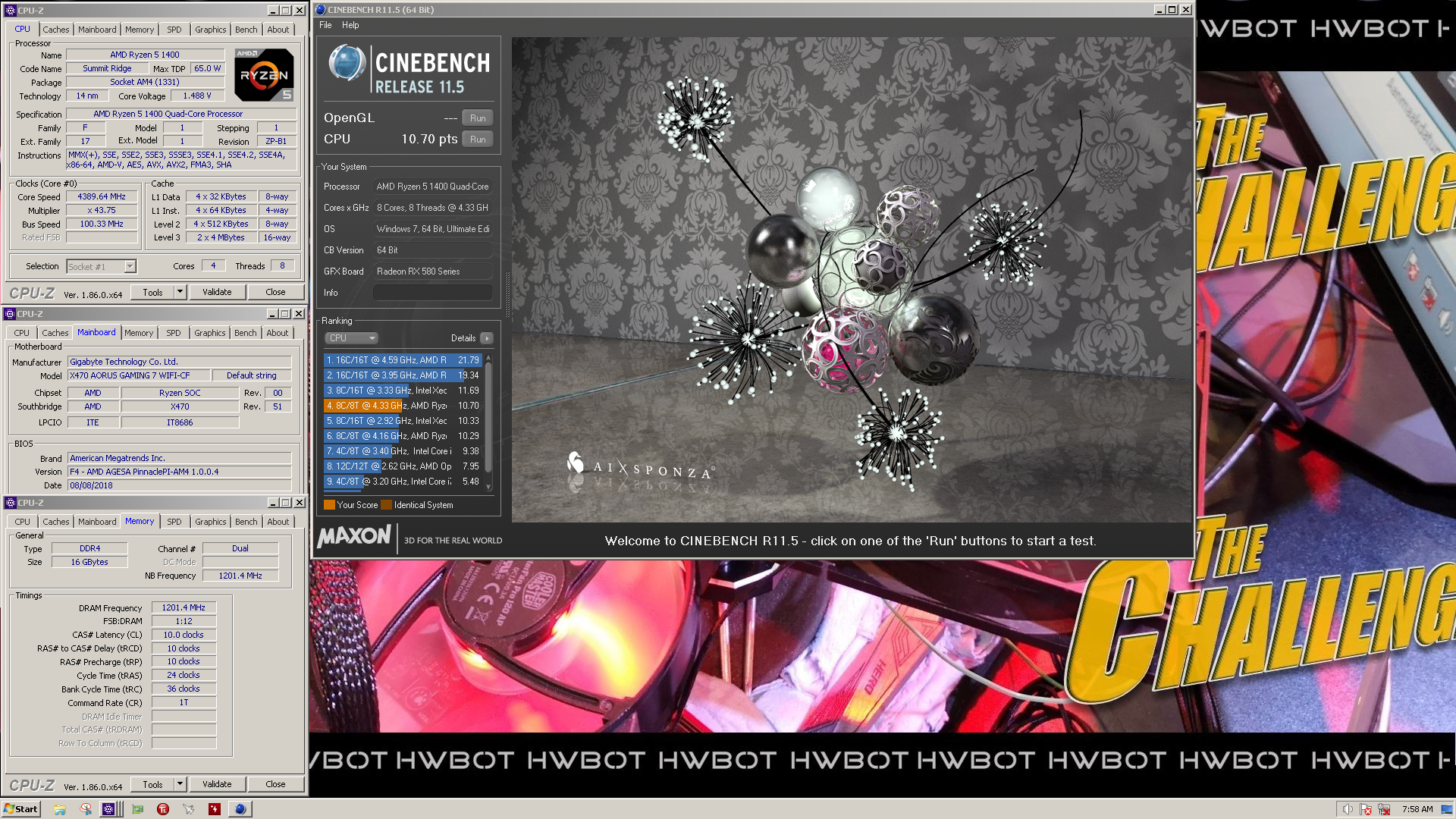Click into the Info field in Your System
Viewport: 1456px width, 819px height.
click(x=433, y=293)
